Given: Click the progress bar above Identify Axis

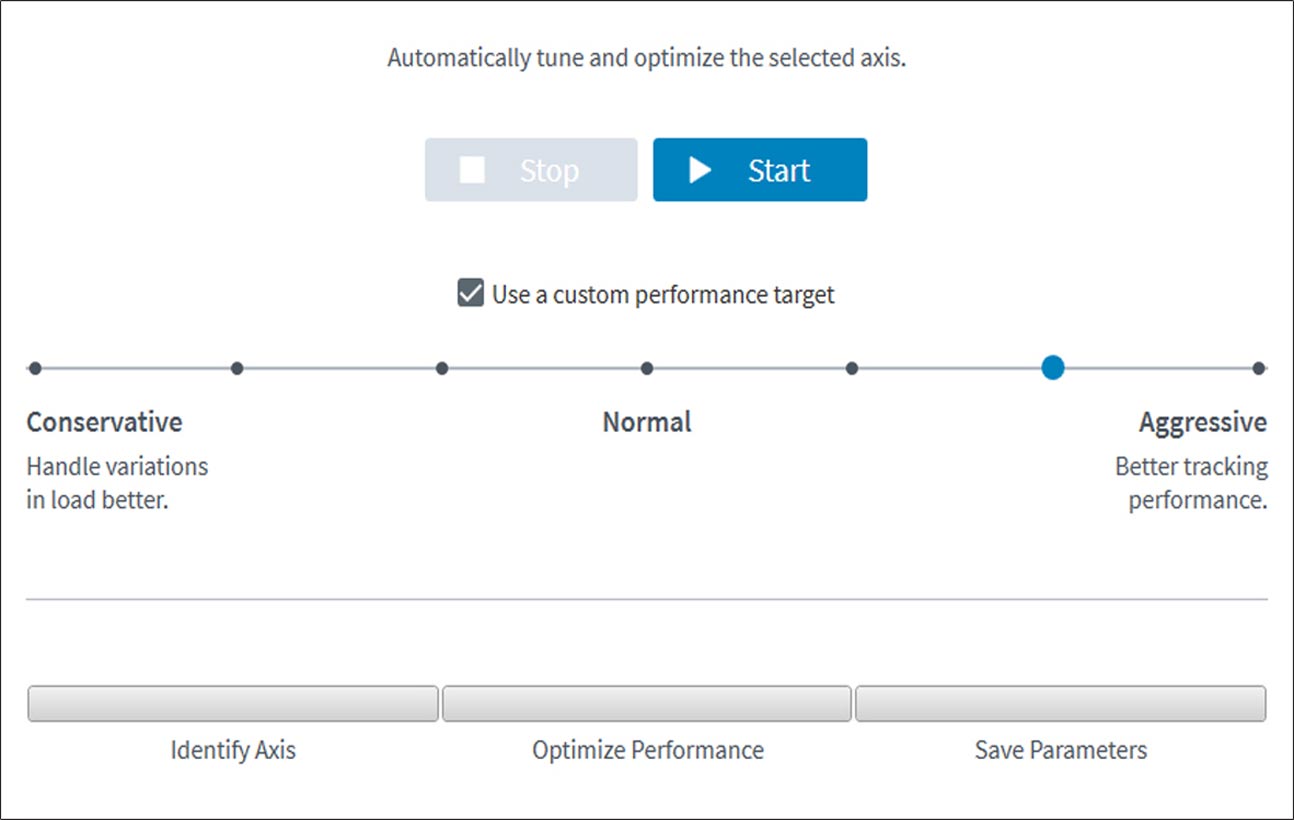Looking at the screenshot, I should [x=232, y=703].
